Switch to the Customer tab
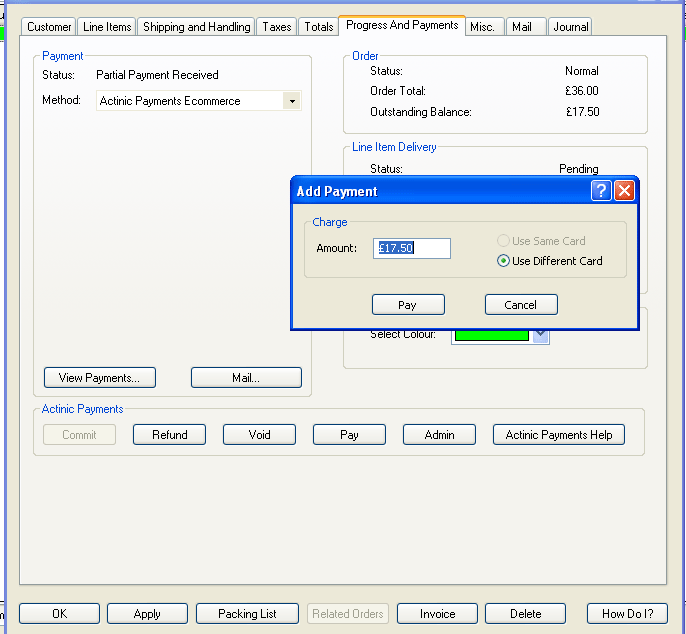 point(49,27)
